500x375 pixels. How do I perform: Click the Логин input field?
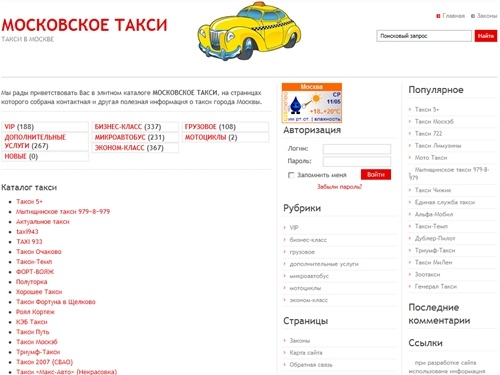(357, 149)
